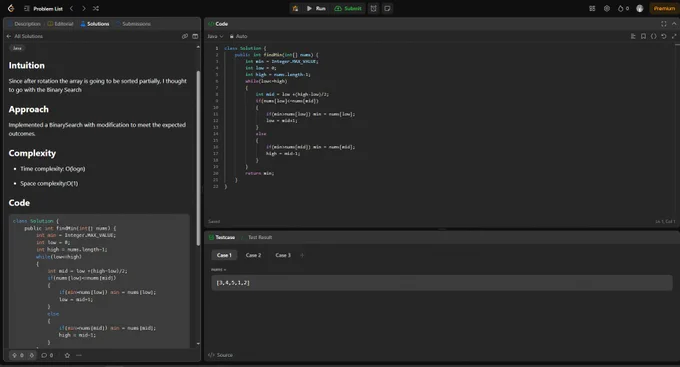Open the layout grid icon
This screenshot has width=680, height=367.
pos(592,8)
